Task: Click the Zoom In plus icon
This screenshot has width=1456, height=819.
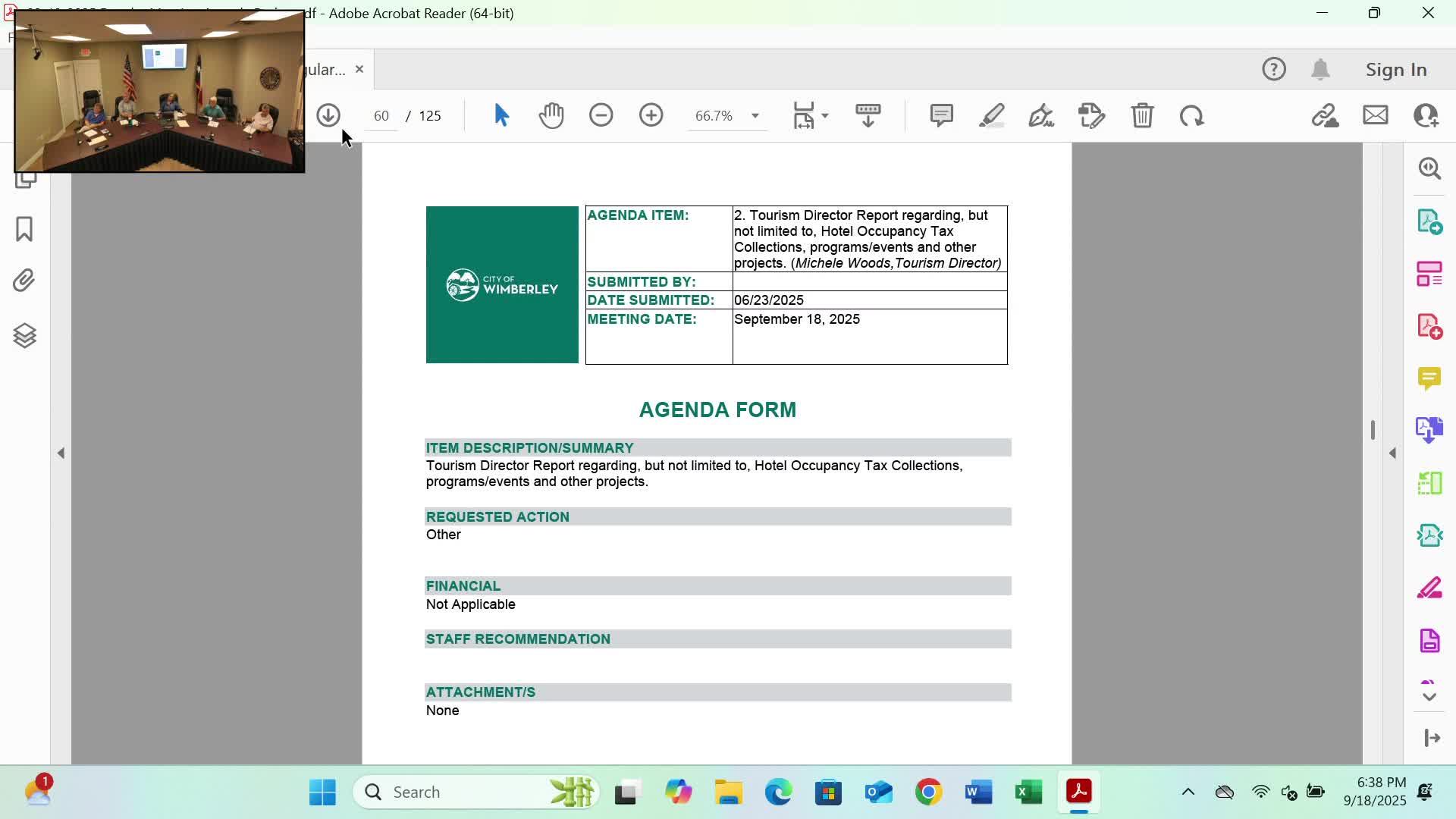Action: click(651, 115)
